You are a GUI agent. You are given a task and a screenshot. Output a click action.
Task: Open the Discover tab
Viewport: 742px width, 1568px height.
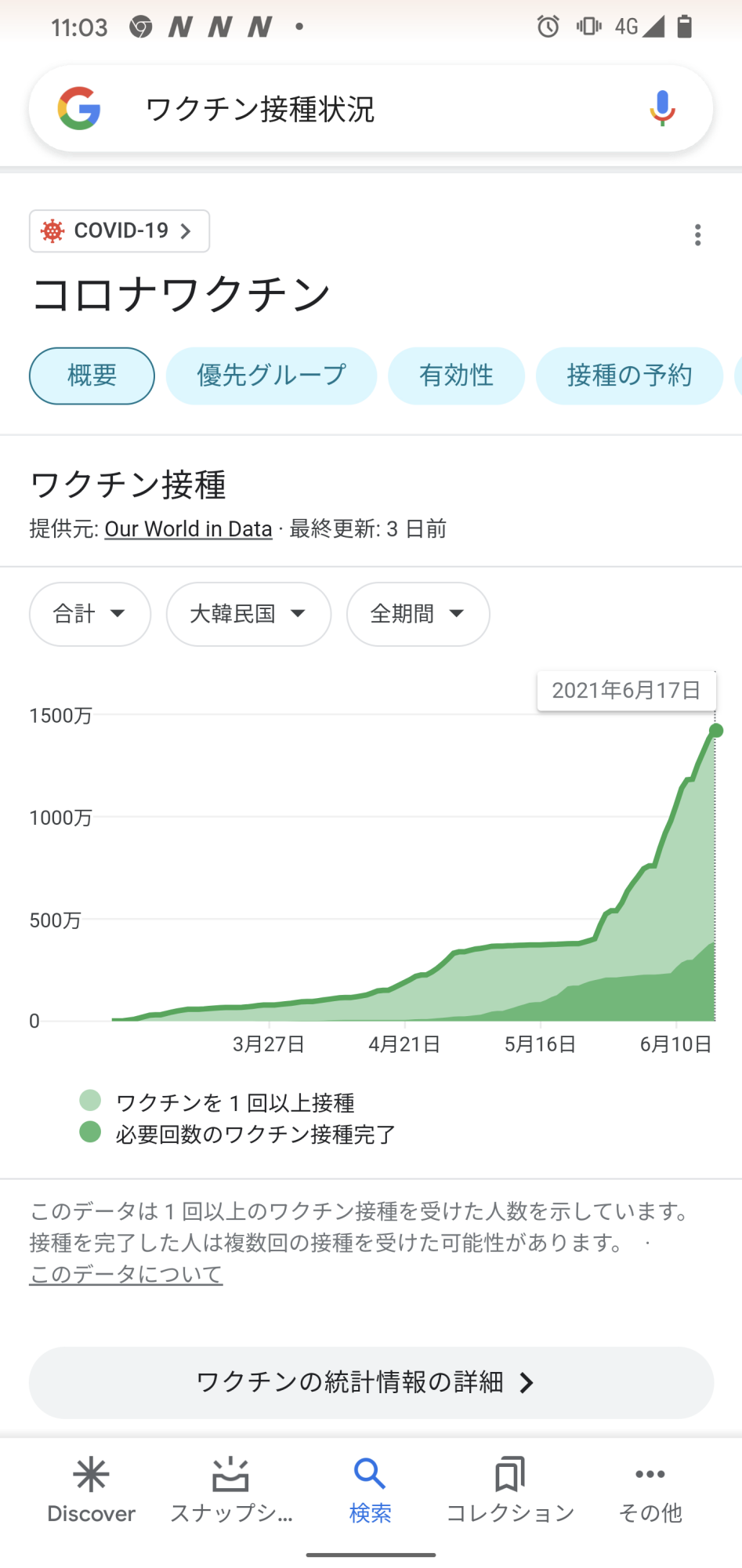[91, 1489]
